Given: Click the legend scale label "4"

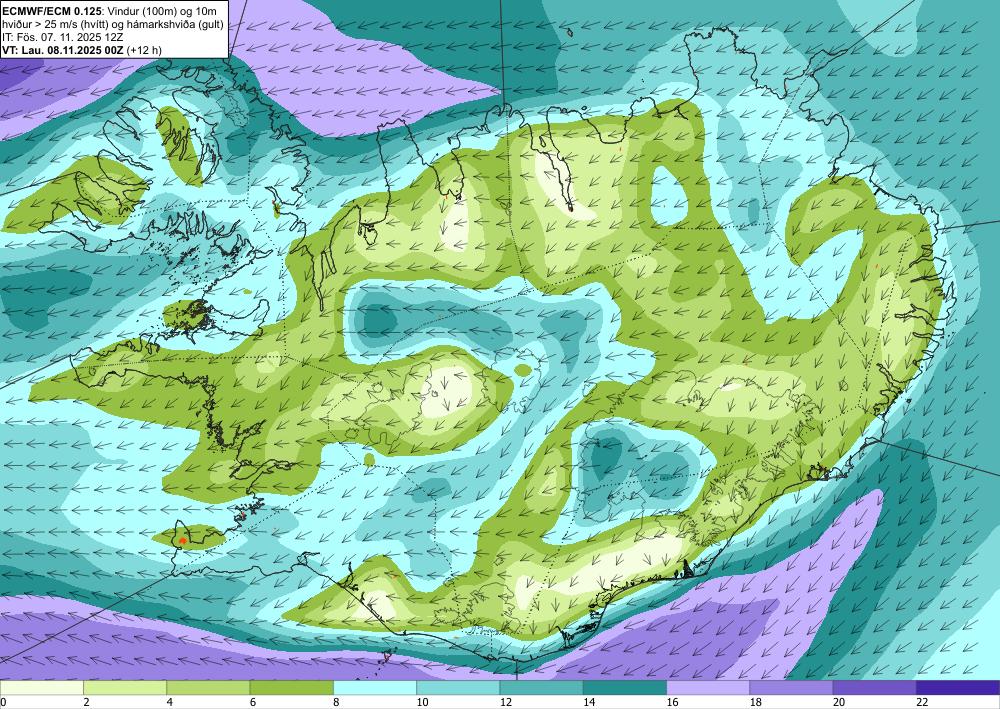Looking at the screenshot, I should click(x=170, y=702).
